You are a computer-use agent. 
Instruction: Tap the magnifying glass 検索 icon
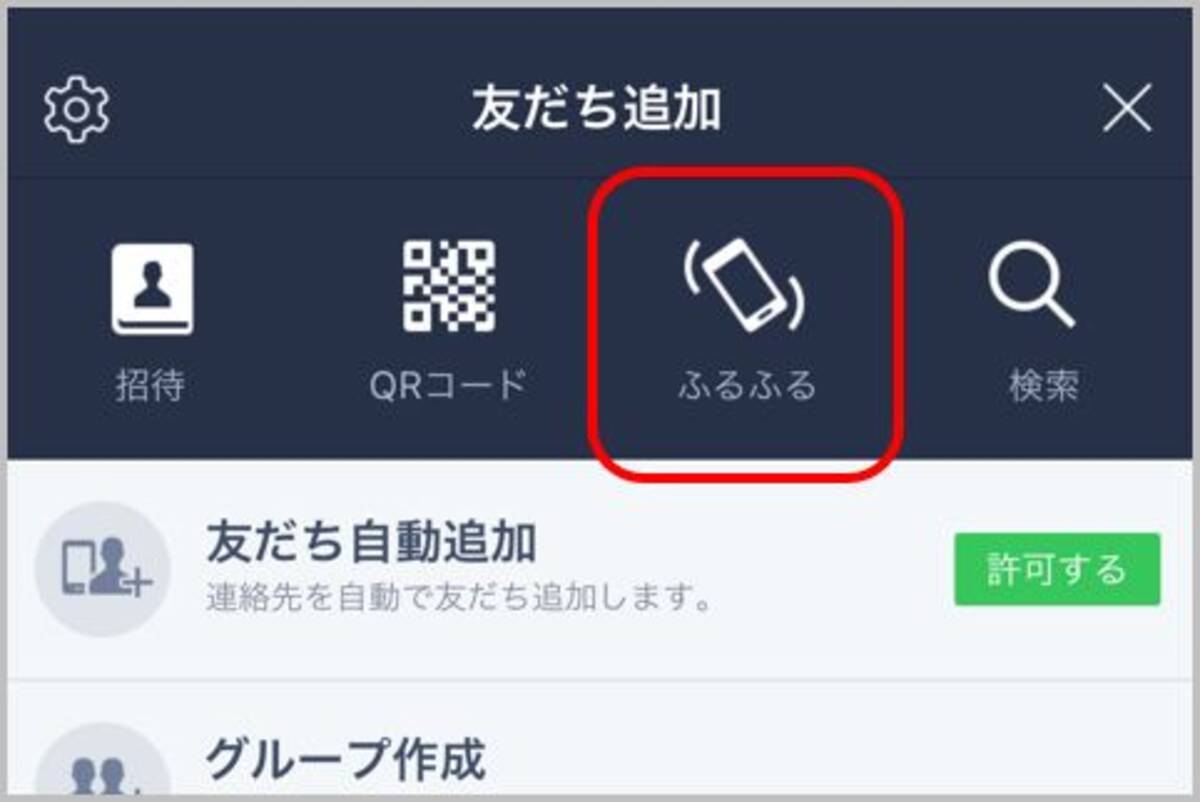[x=1034, y=287]
